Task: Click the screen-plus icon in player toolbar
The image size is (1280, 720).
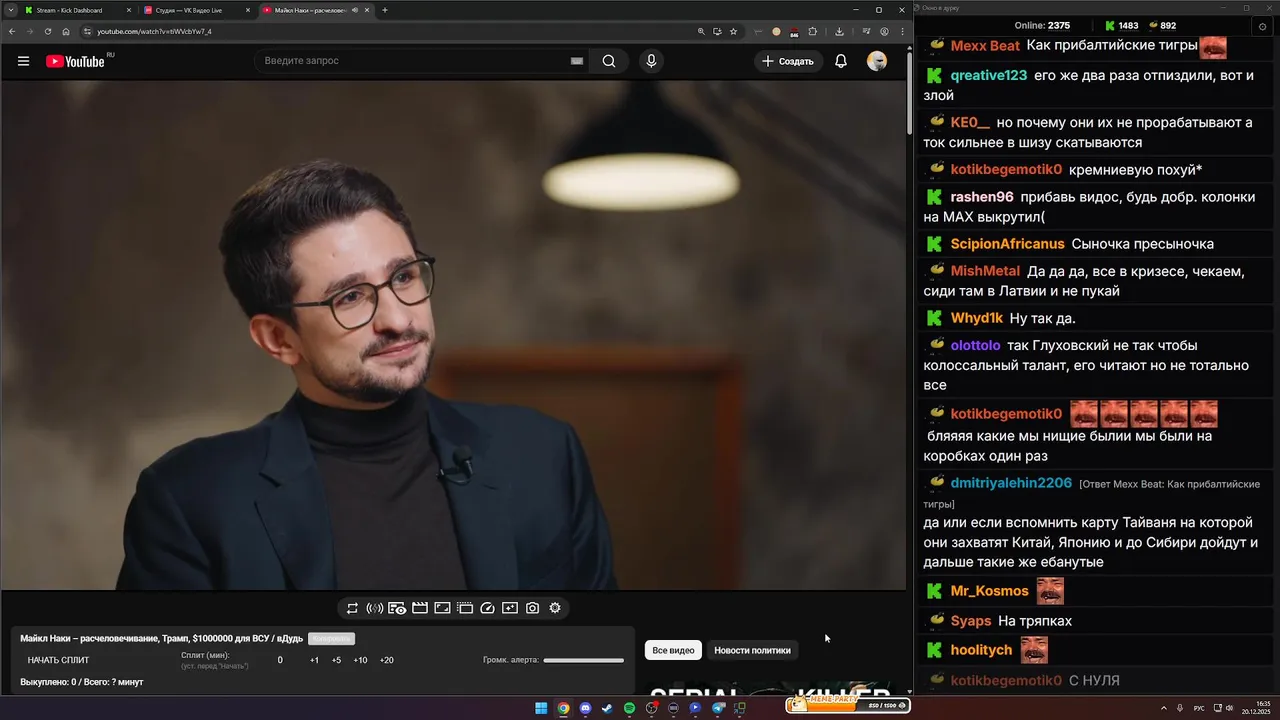Action: pos(510,608)
